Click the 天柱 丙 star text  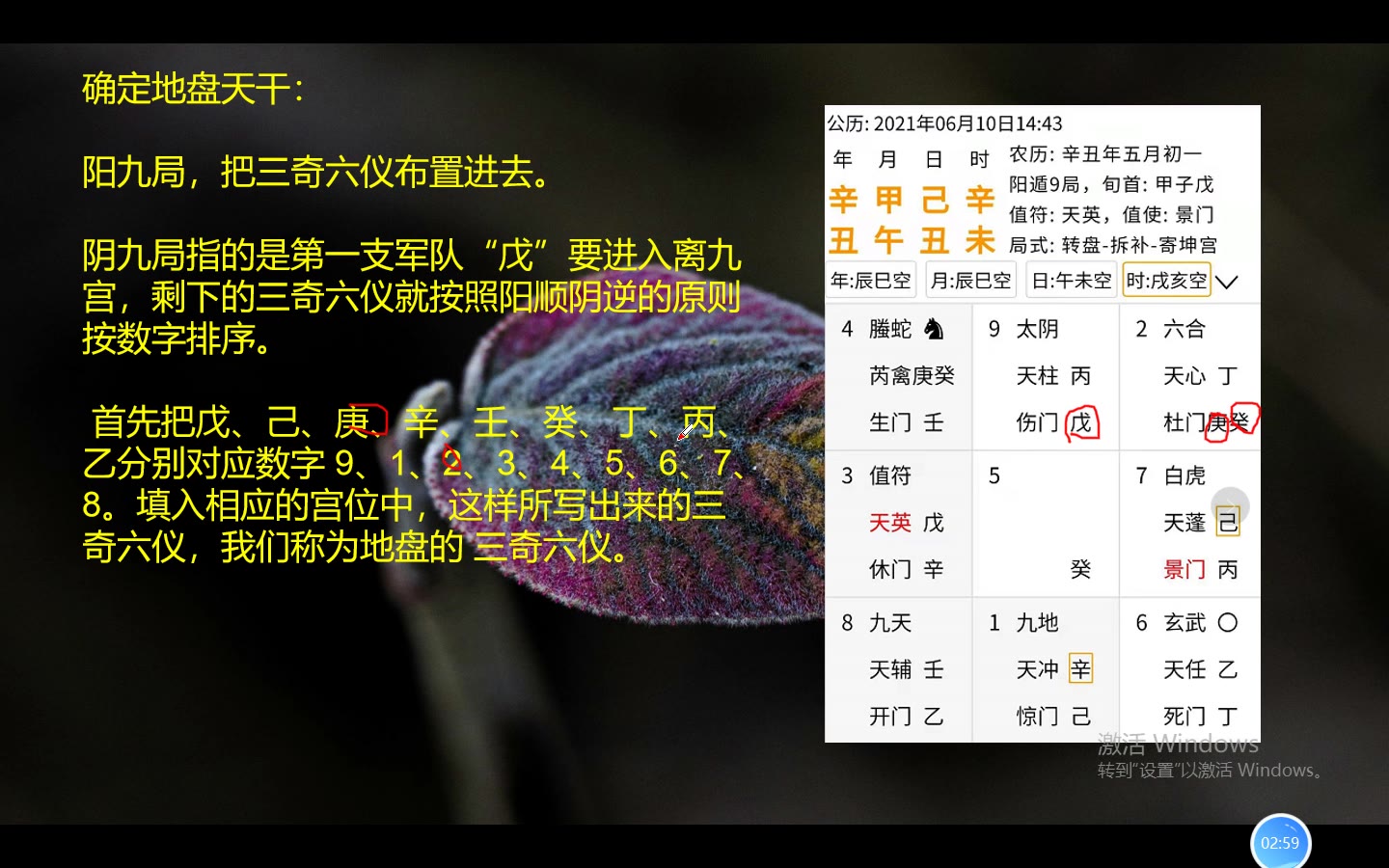click(1053, 375)
